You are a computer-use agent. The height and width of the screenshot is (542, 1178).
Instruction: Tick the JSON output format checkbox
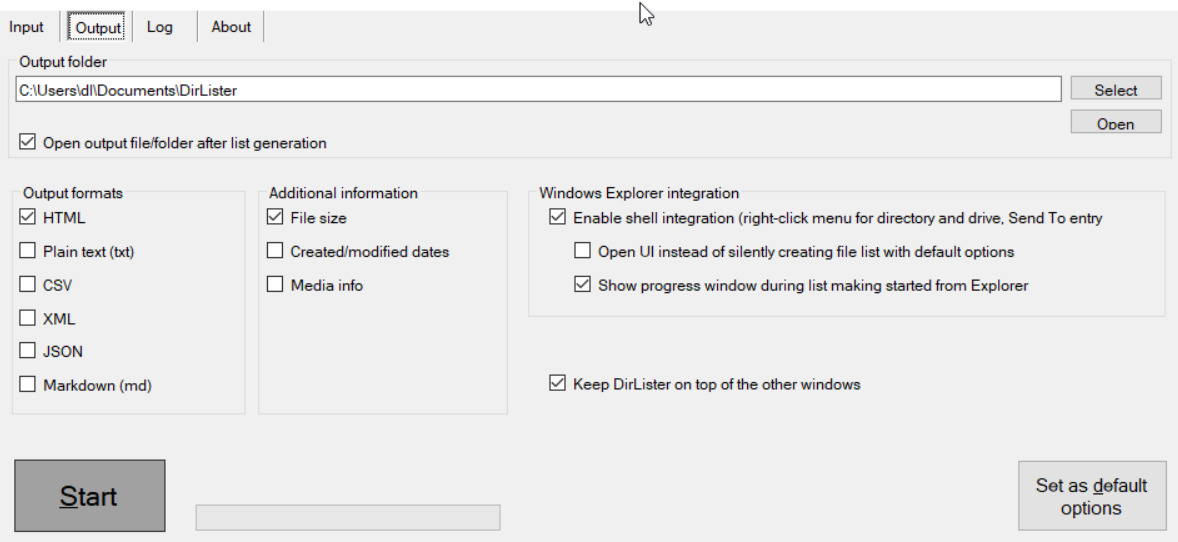coord(27,352)
